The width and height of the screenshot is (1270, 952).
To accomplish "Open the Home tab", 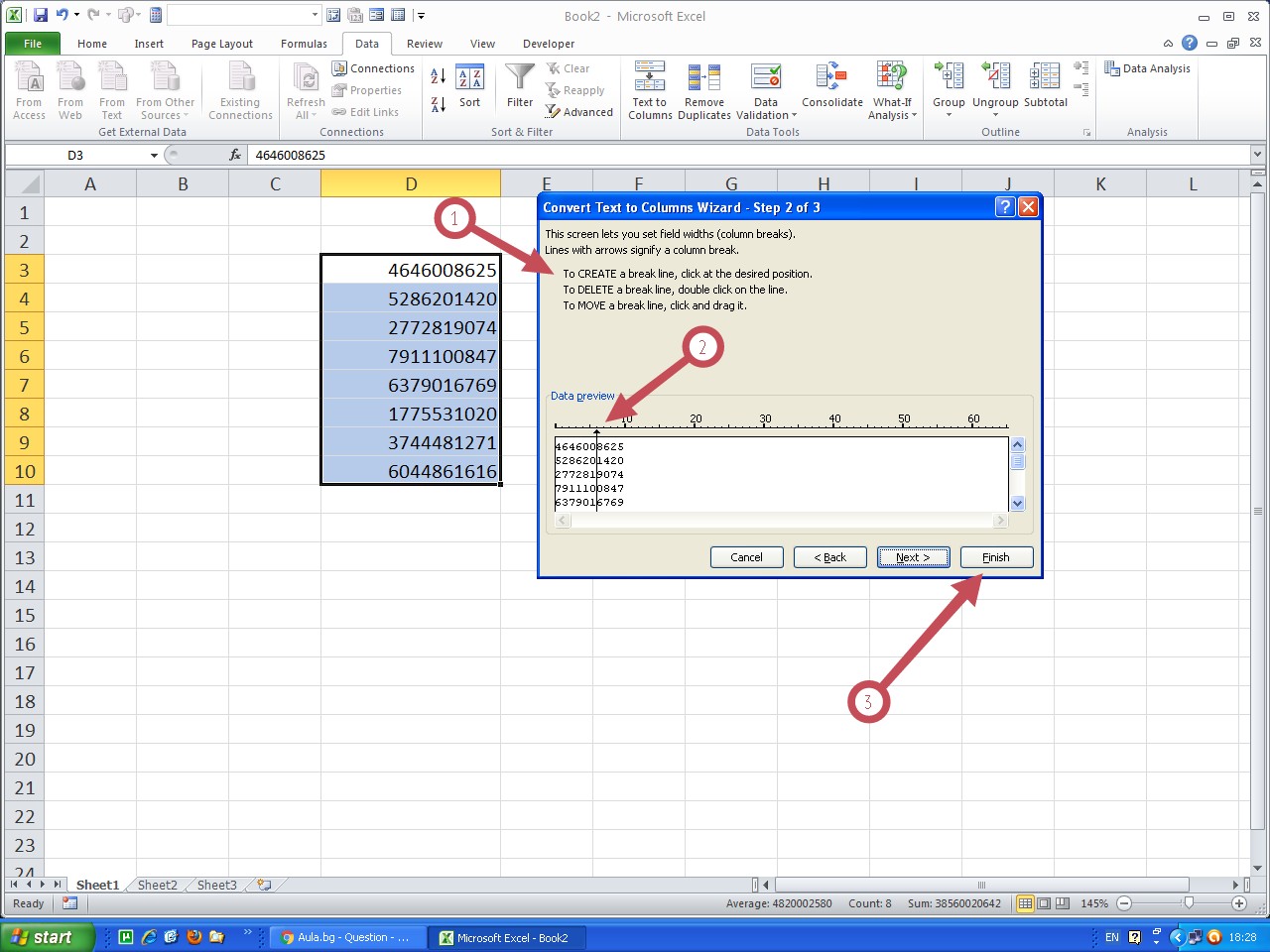I will click(x=92, y=44).
